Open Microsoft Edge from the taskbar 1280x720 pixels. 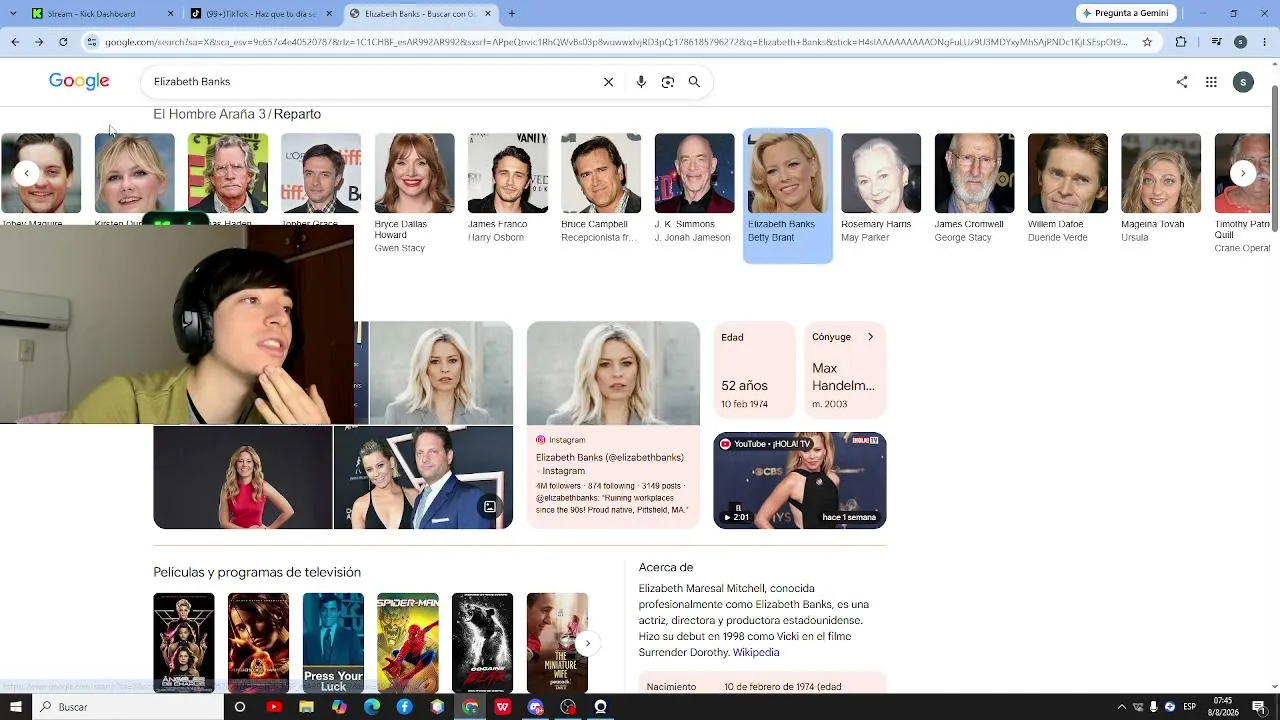[x=372, y=707]
